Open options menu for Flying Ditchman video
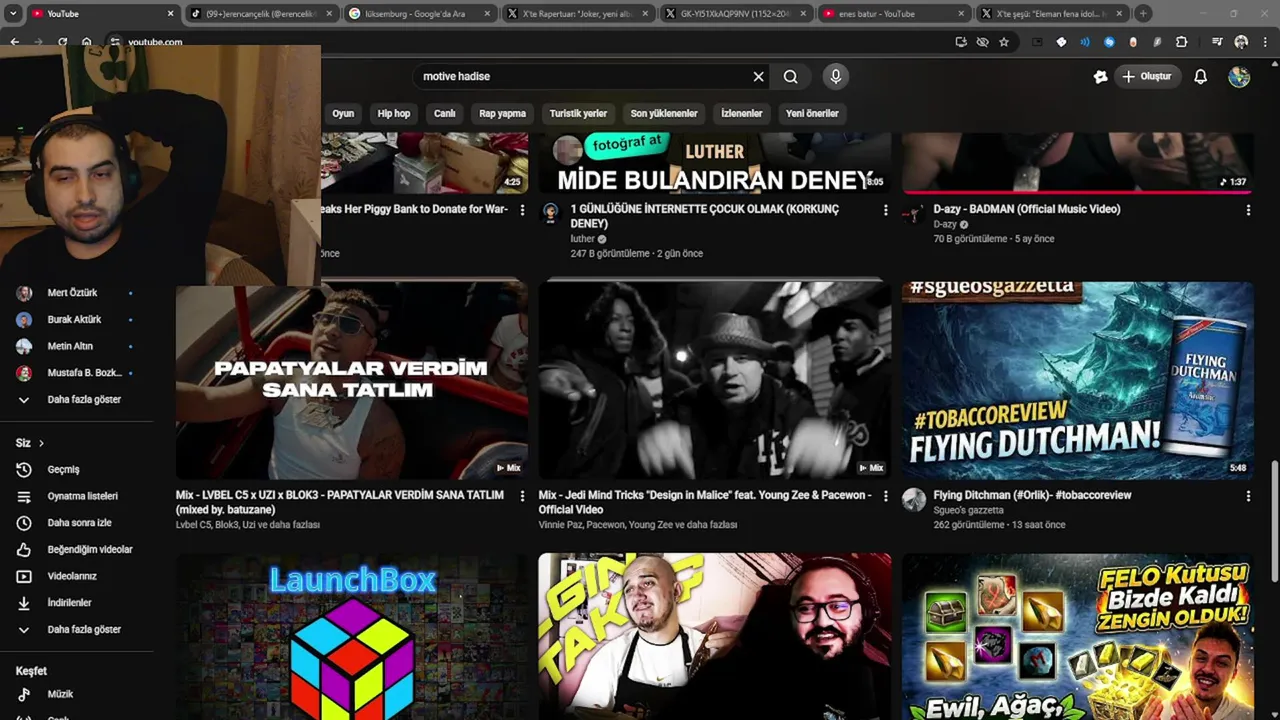This screenshot has width=1280, height=720. coord(1248,496)
